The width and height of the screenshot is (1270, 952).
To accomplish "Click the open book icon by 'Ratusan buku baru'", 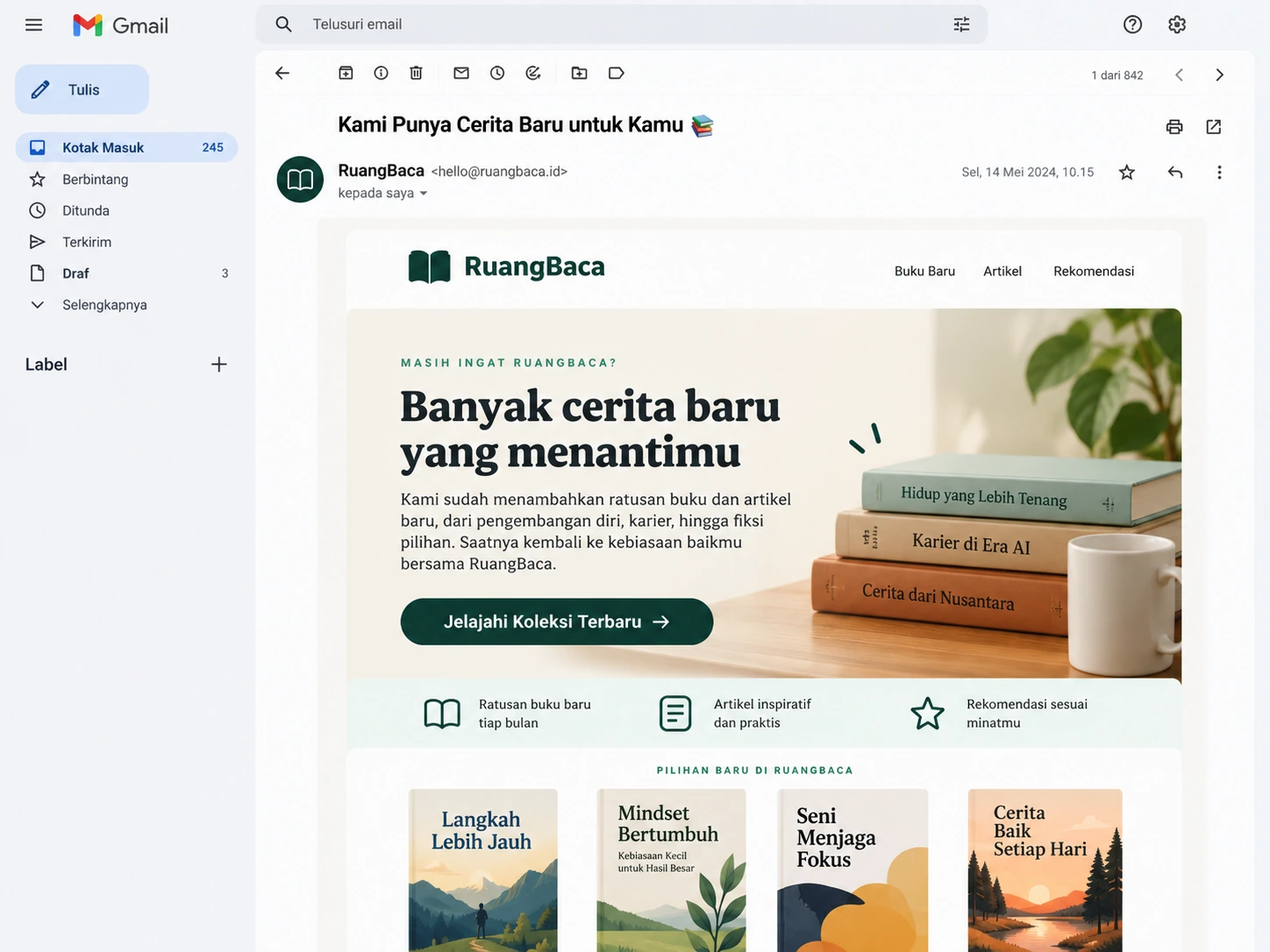I will tap(442, 714).
